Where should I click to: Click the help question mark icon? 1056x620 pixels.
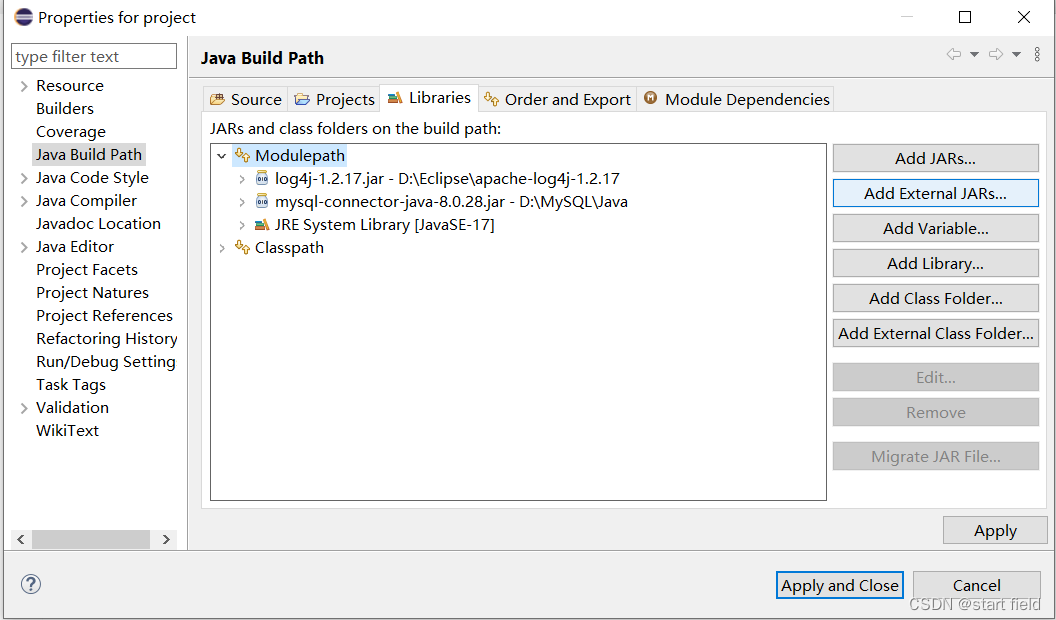(x=30, y=584)
